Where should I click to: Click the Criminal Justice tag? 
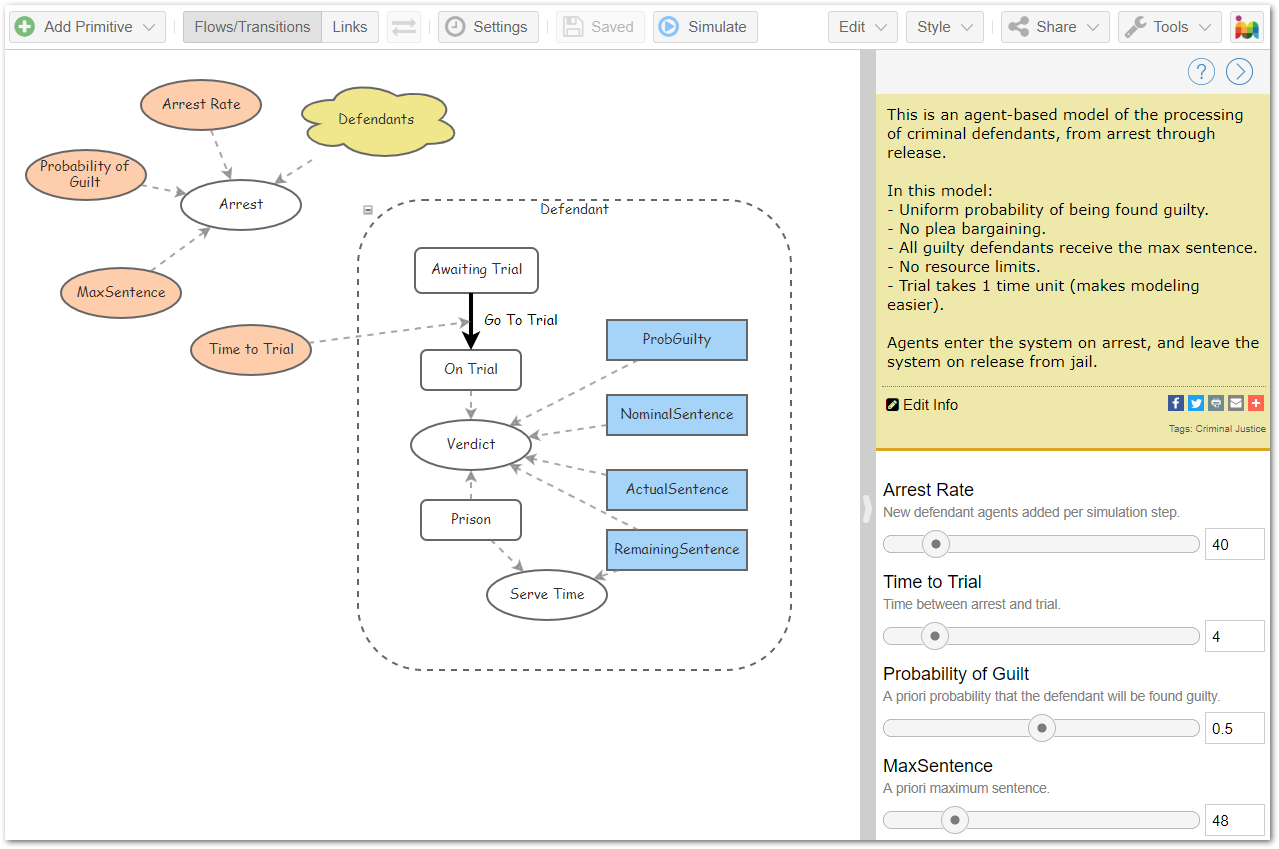click(1231, 429)
